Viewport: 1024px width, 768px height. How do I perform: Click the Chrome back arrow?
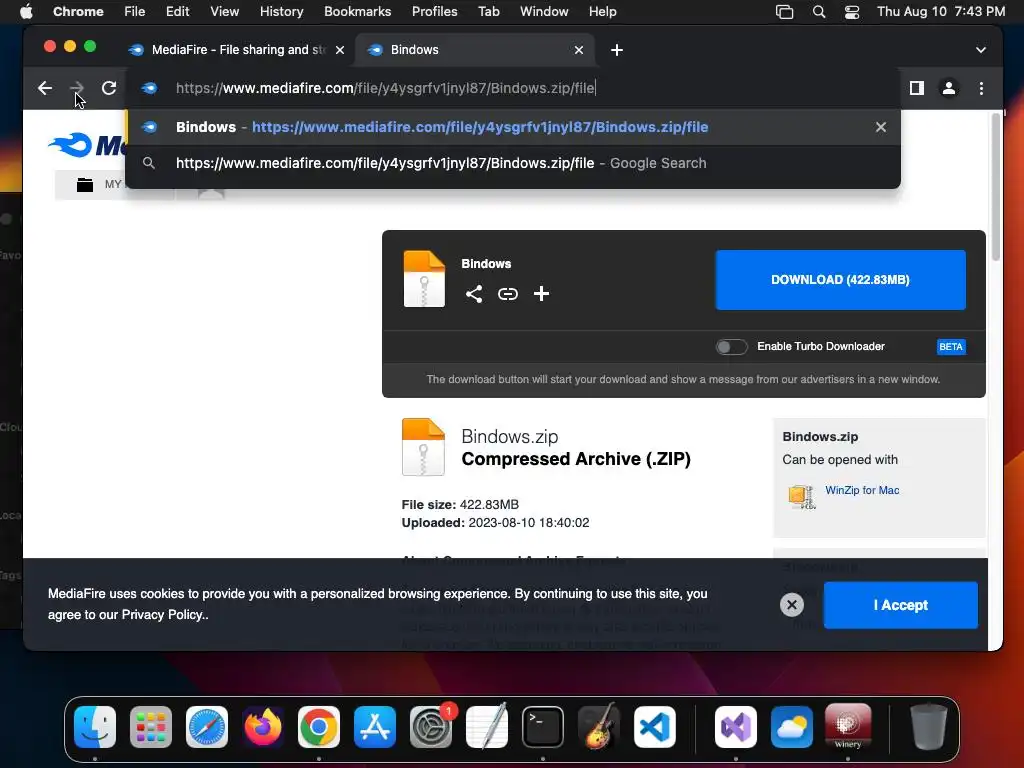tap(44, 88)
